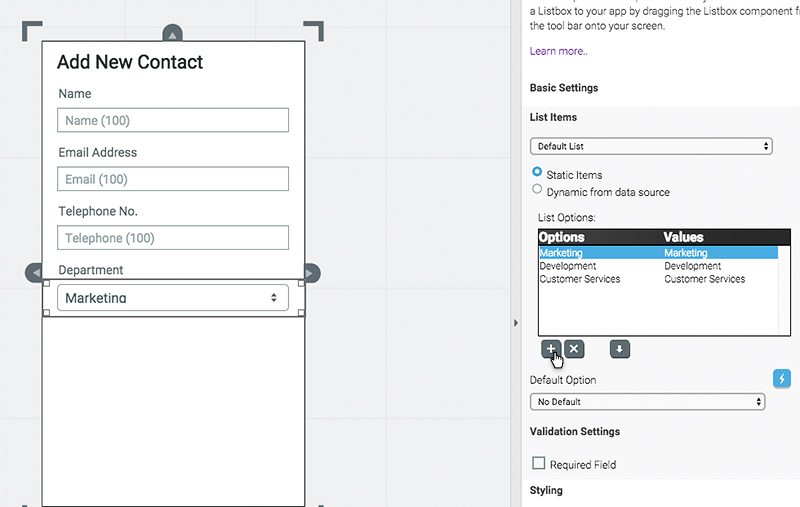Delete selected list option with X button
The height and width of the screenshot is (507, 800).
coord(574,349)
